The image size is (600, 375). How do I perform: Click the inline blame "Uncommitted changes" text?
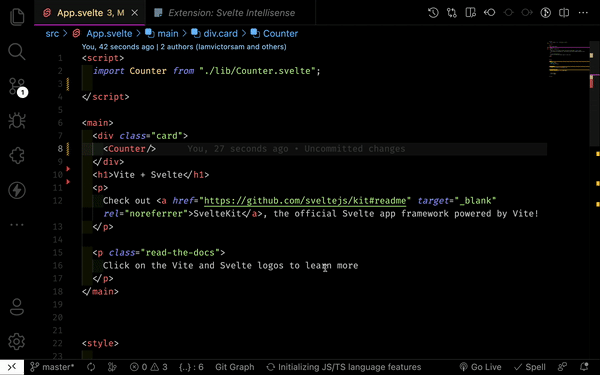point(355,149)
